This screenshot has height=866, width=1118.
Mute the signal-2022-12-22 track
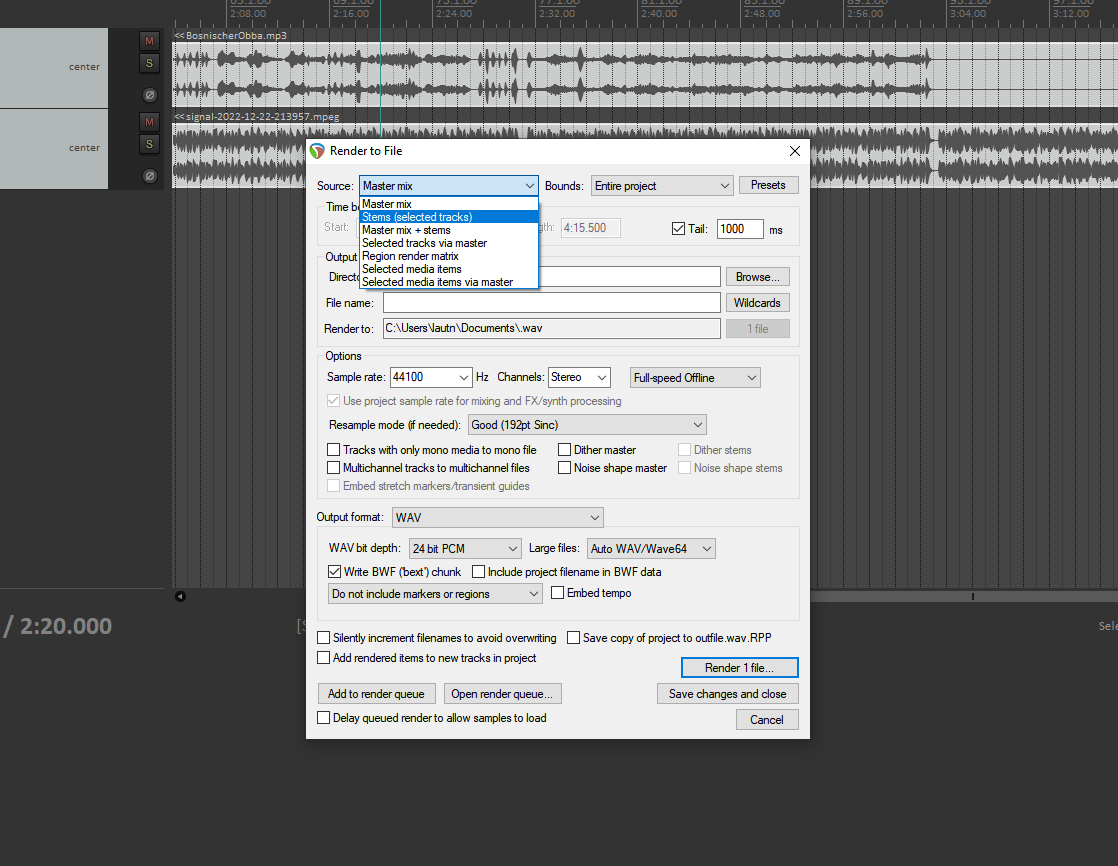click(149, 122)
